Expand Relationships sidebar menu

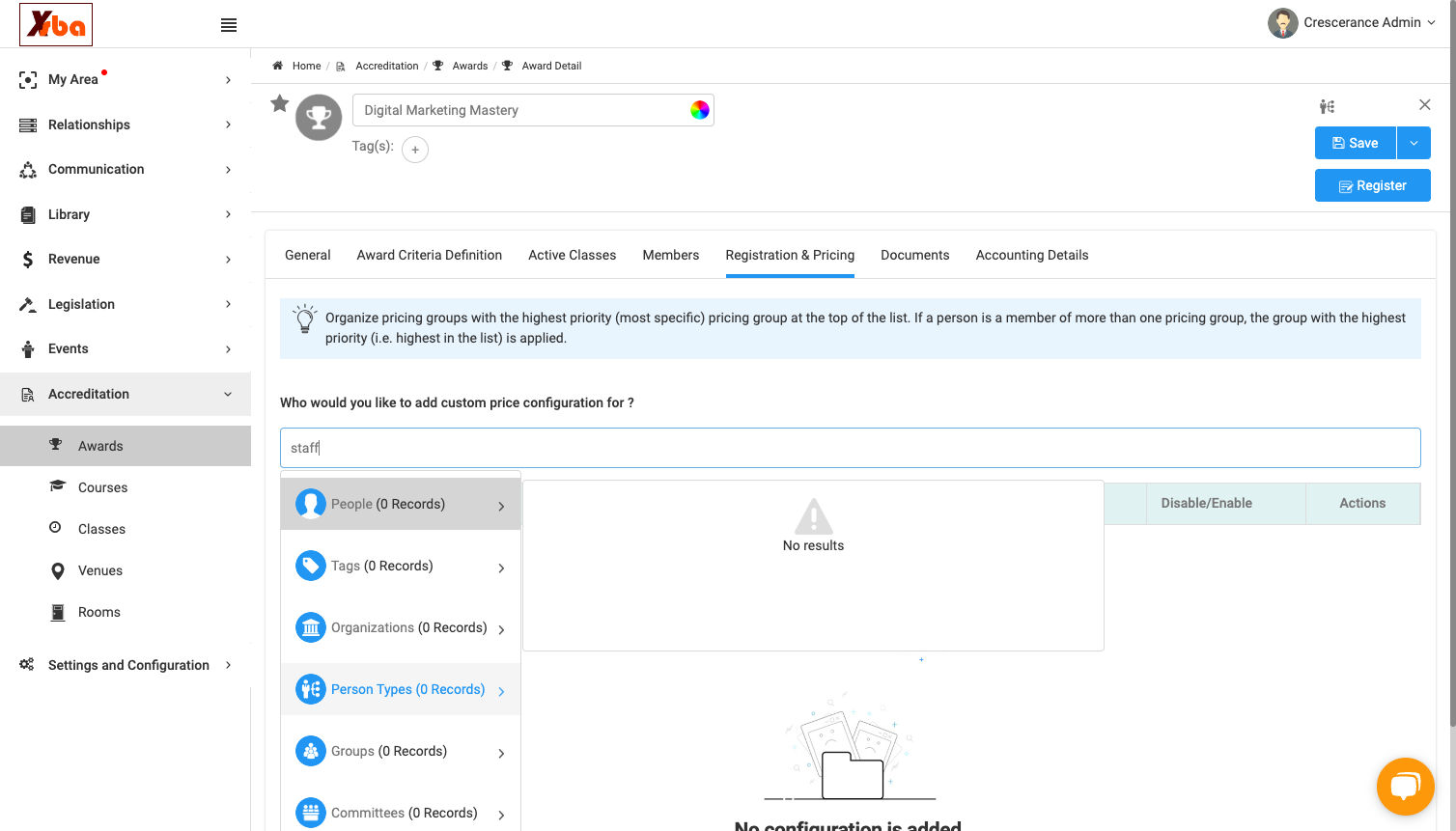tap(126, 125)
